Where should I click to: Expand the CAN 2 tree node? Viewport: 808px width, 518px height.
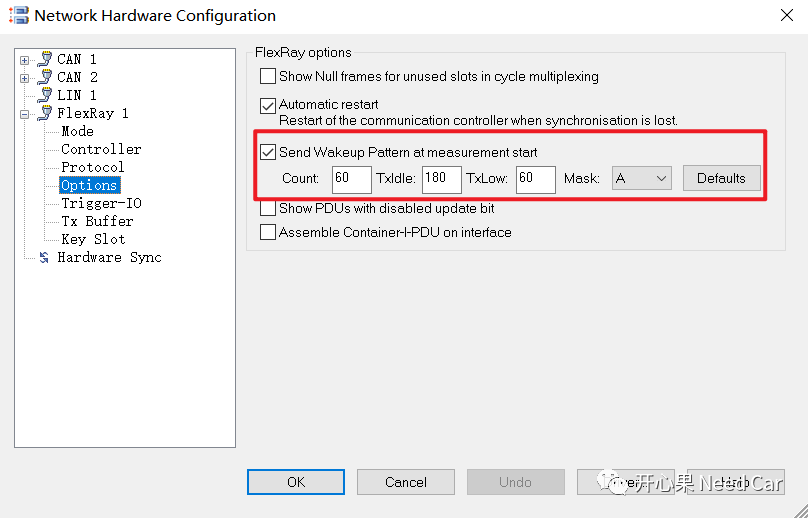(x=25, y=78)
